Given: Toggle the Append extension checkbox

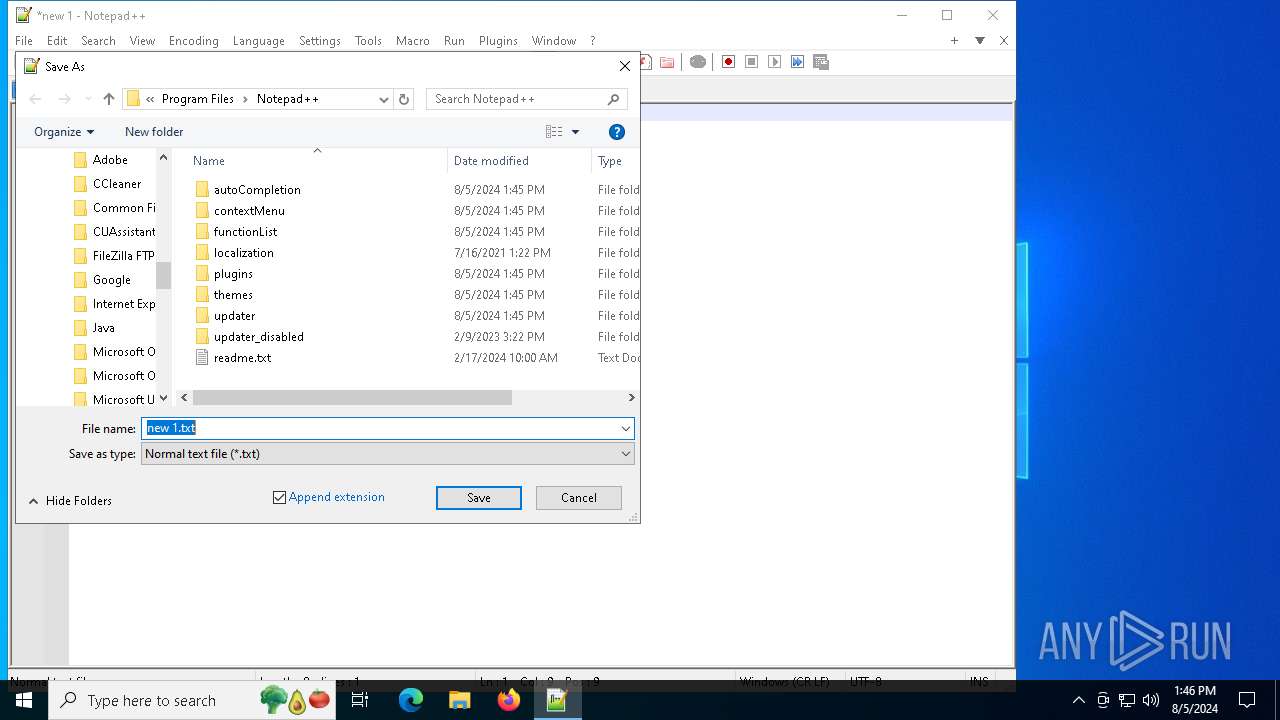Looking at the screenshot, I should [280, 497].
